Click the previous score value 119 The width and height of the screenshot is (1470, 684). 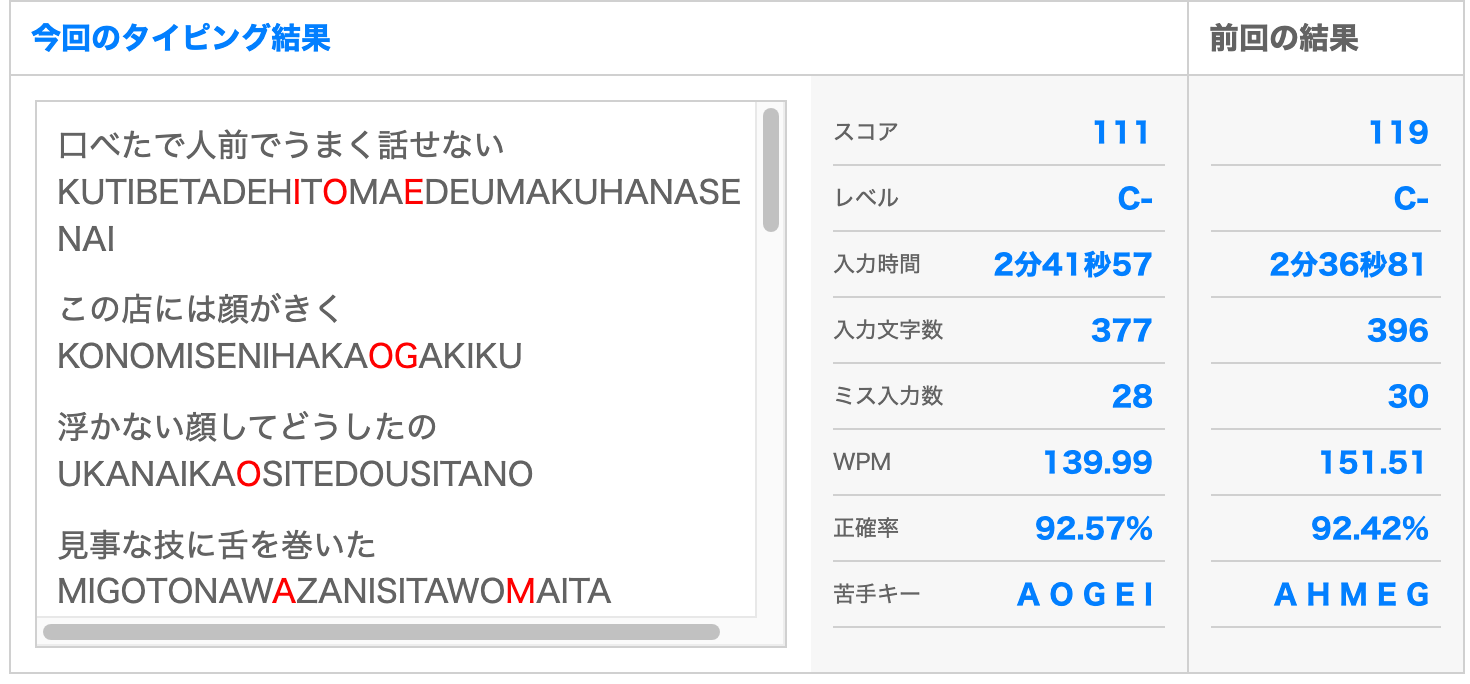click(1397, 132)
